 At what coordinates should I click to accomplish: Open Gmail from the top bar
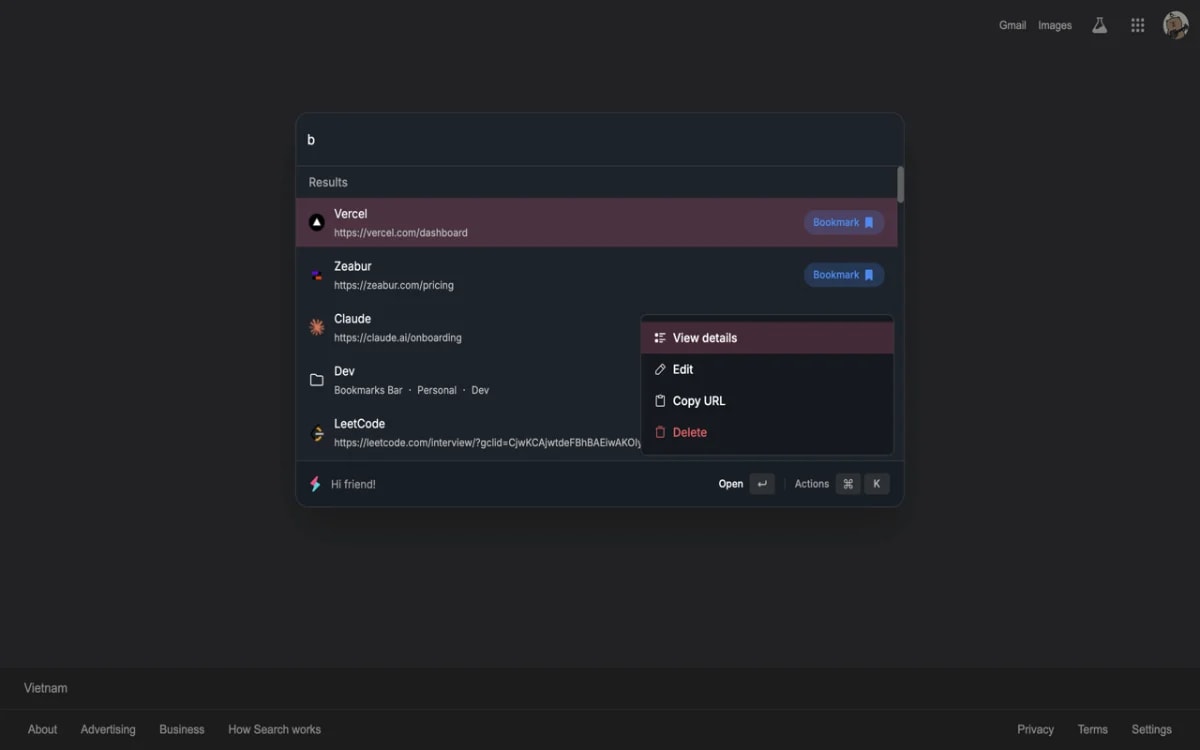1012,25
